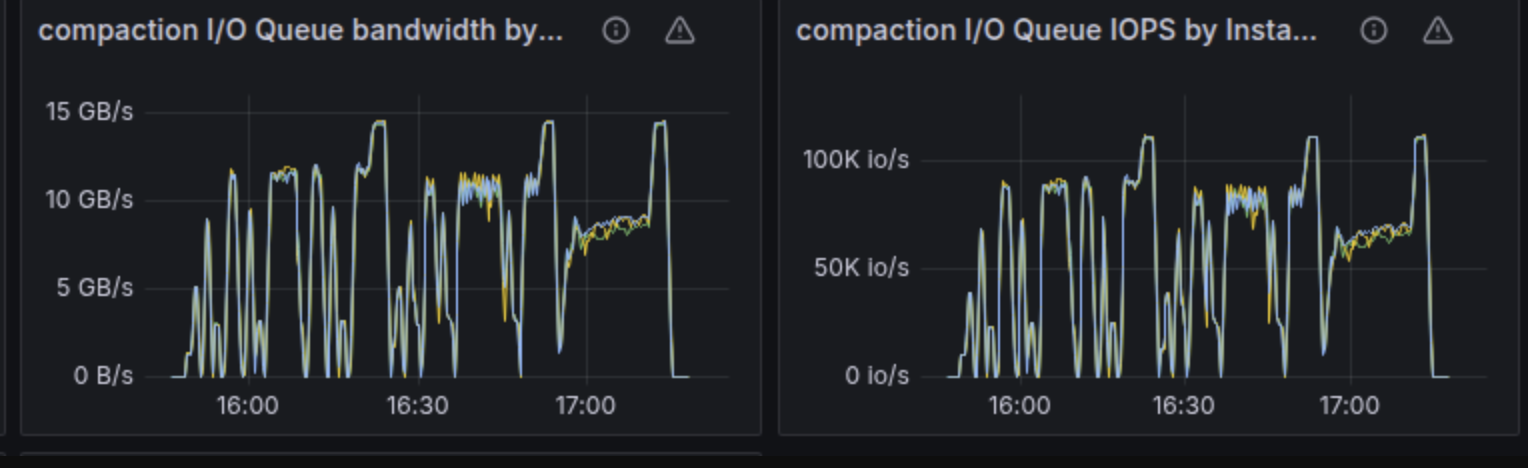Select 16:00 on the bandwidth time axis
The width and height of the screenshot is (1528, 468).
248,406
